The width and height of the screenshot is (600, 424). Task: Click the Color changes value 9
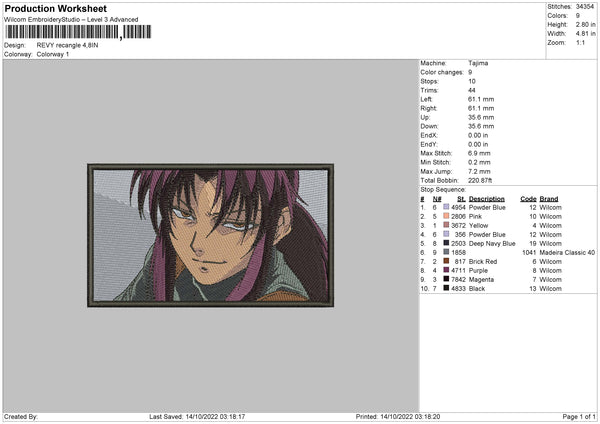point(470,72)
